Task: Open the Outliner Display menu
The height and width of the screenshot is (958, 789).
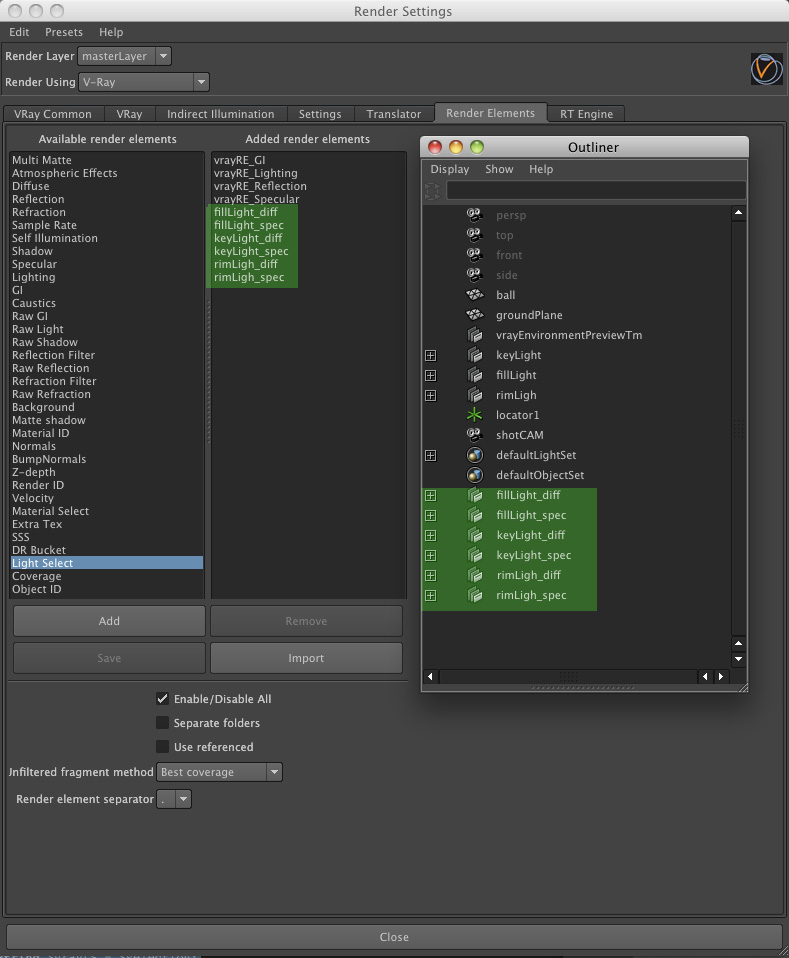Action: click(x=450, y=169)
